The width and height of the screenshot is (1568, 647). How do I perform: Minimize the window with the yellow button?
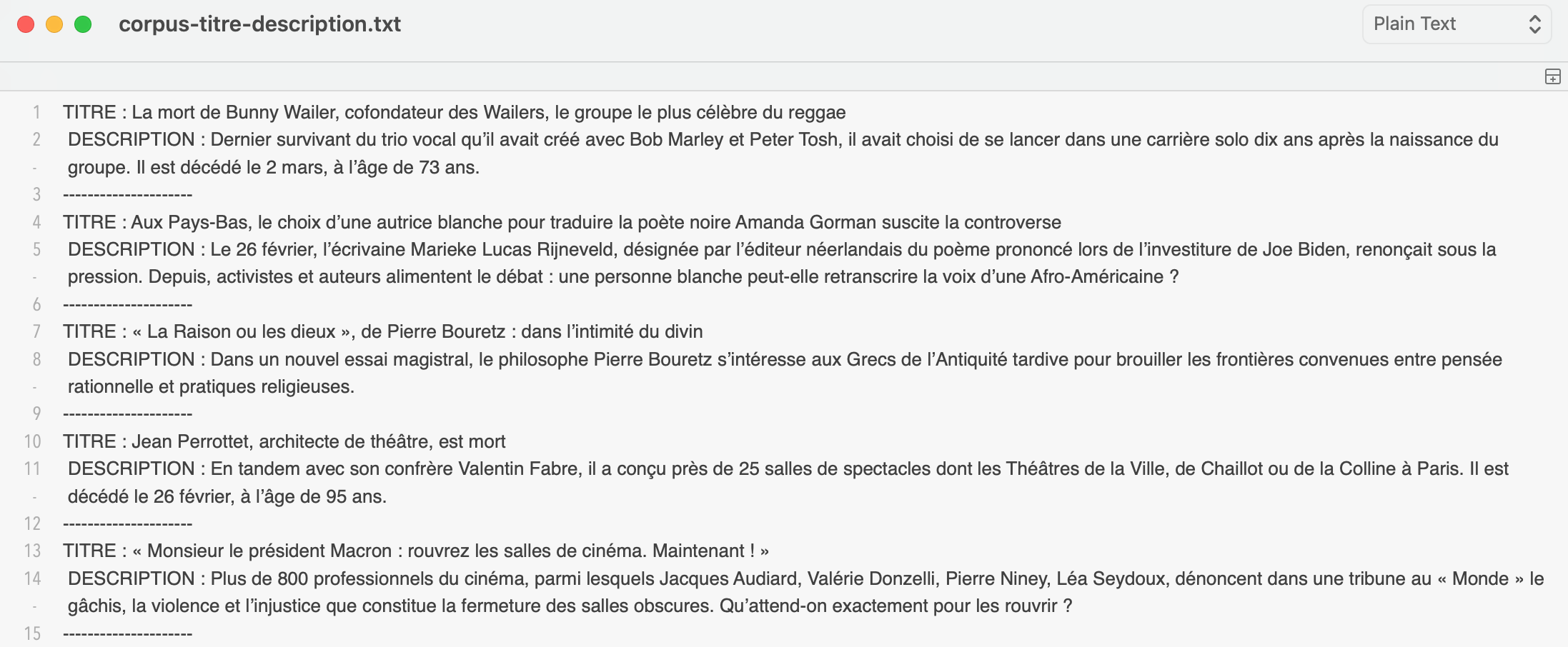coord(54,24)
